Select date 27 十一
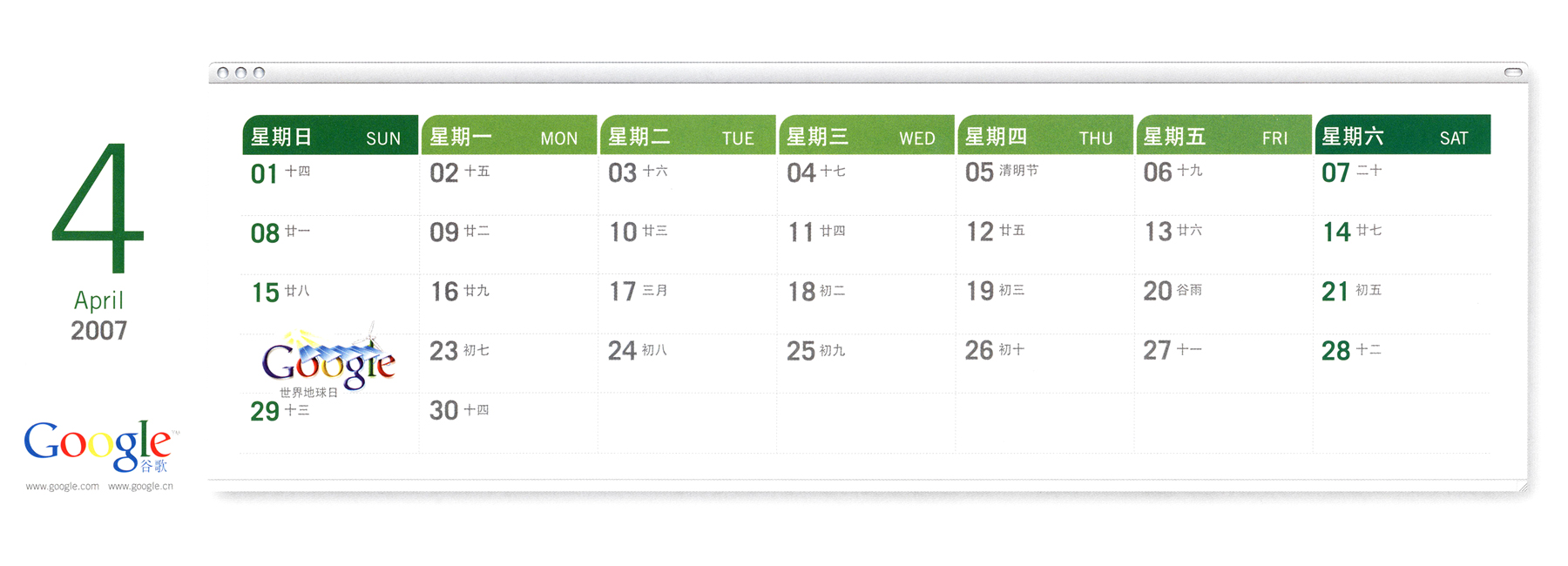 point(1173,349)
